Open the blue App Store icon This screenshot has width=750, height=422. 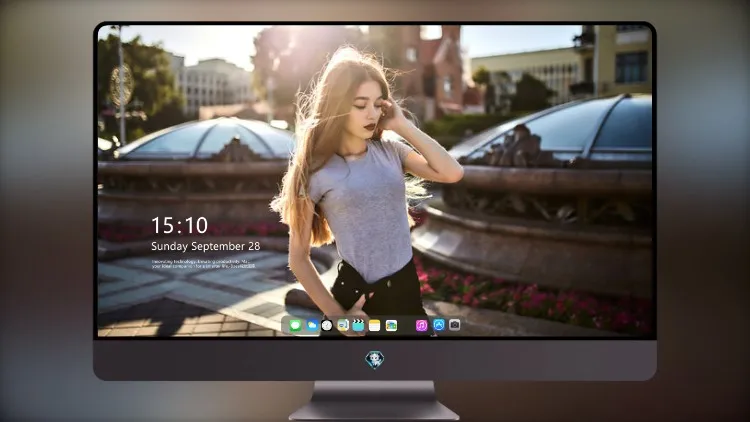click(439, 325)
